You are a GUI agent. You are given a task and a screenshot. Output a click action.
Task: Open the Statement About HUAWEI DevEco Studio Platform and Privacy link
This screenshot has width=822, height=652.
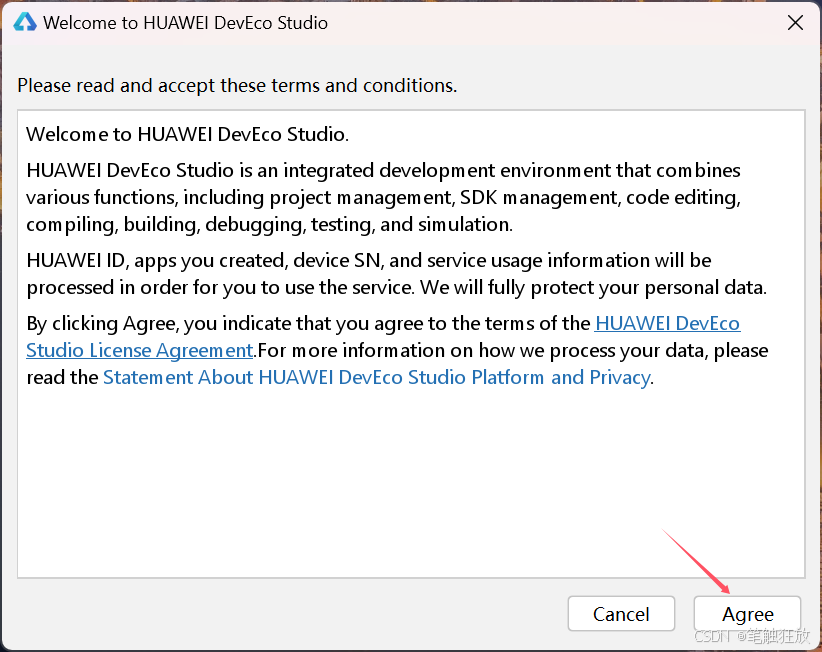pos(376,377)
